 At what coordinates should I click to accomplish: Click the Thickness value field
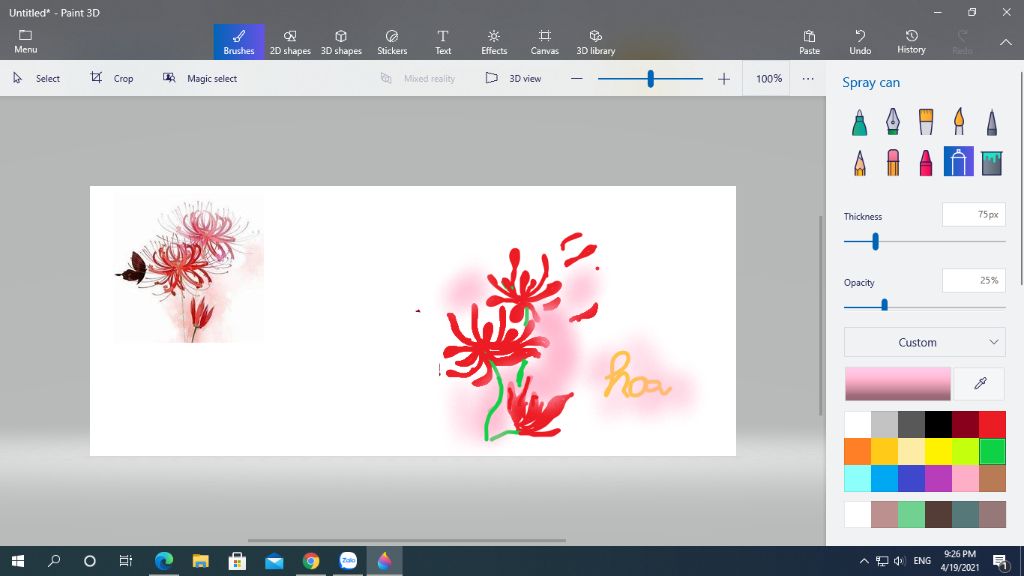coord(974,215)
